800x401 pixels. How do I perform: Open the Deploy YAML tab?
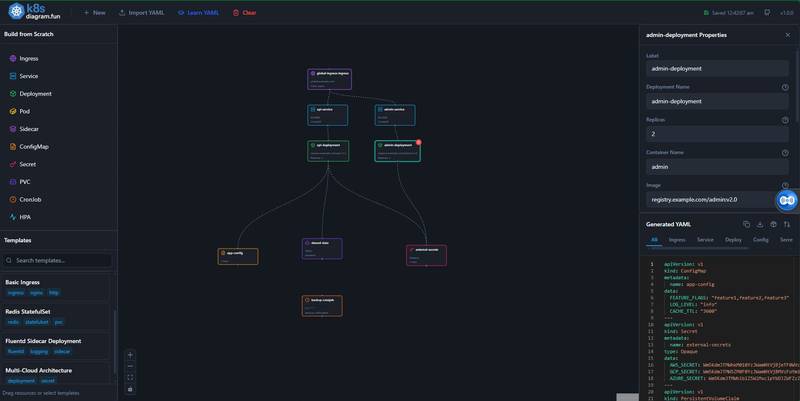tap(733, 240)
